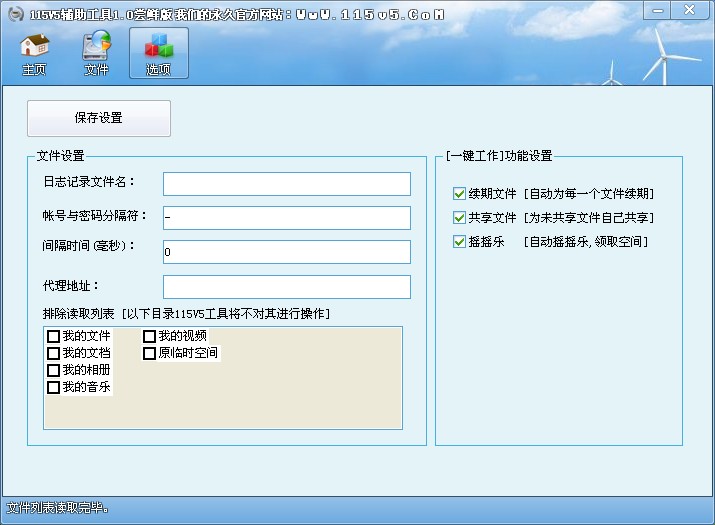
Task: Focus the 间隔时间(毫秒) input field
Action: 287,252
